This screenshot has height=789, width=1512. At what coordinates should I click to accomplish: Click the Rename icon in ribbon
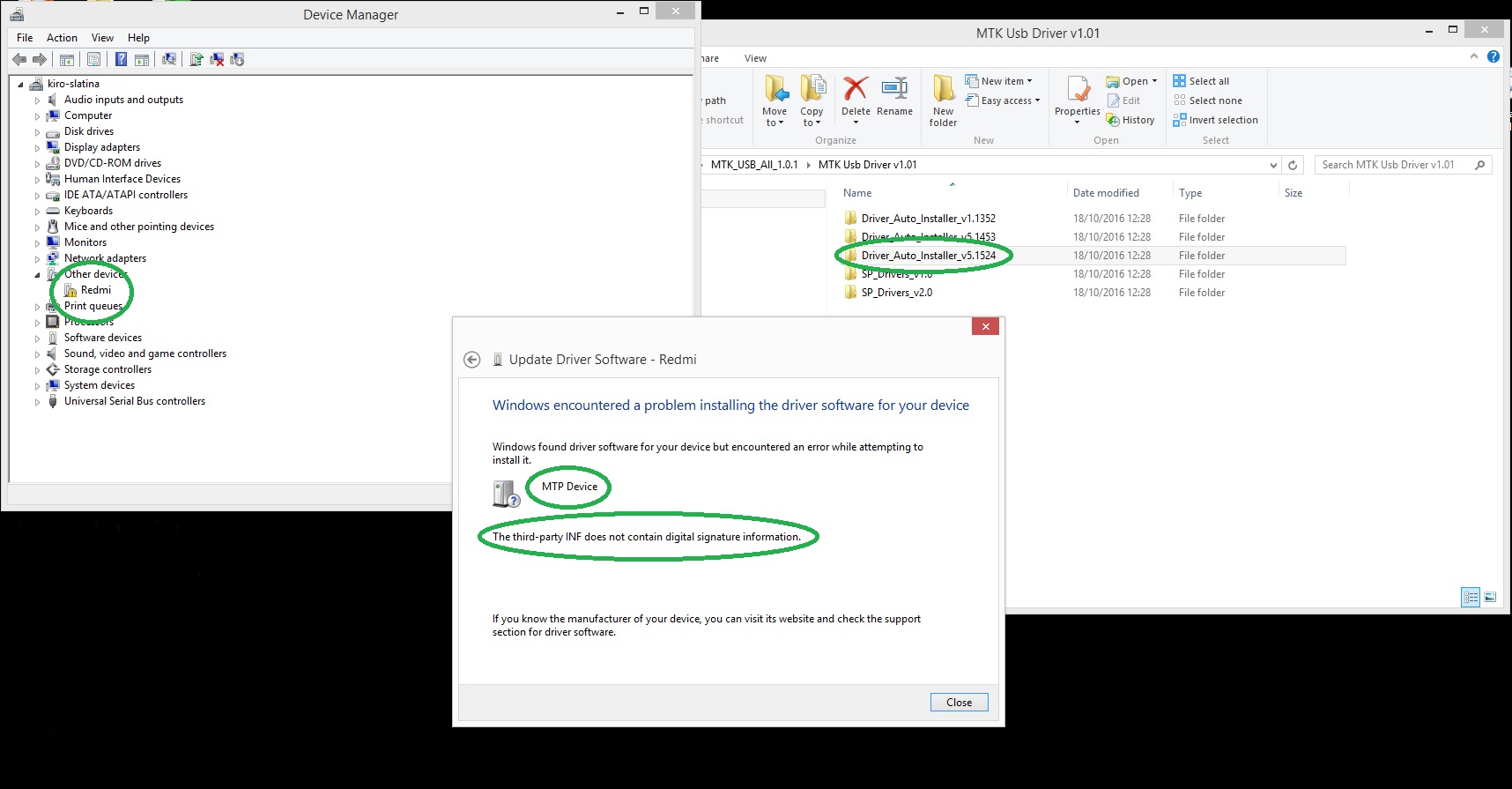[x=894, y=95]
